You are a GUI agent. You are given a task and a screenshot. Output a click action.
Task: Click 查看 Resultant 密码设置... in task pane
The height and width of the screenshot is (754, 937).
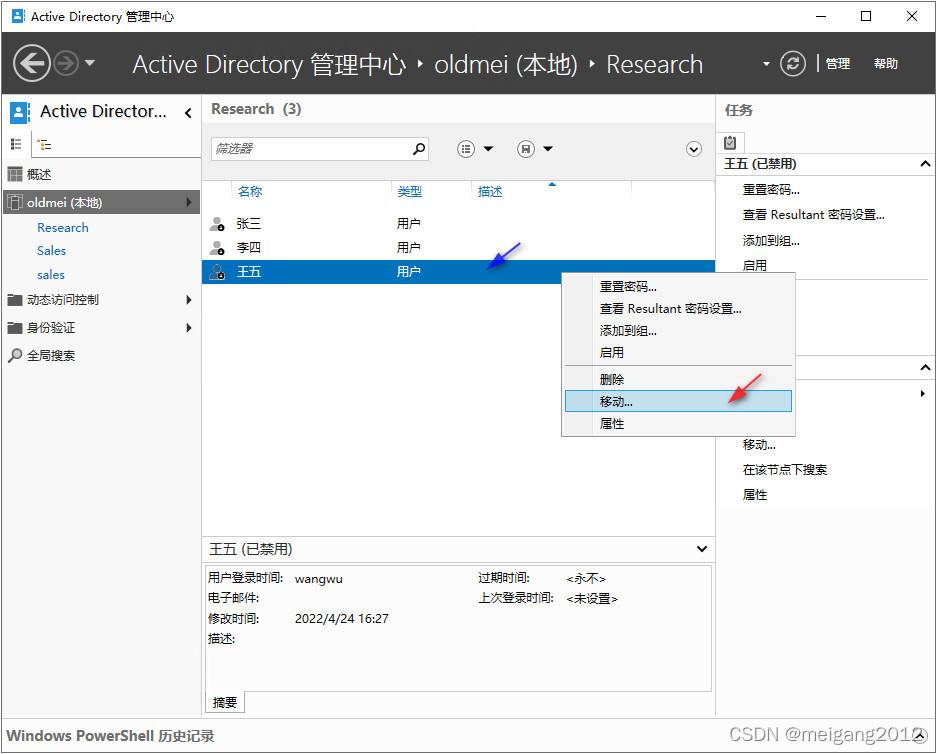coord(813,215)
